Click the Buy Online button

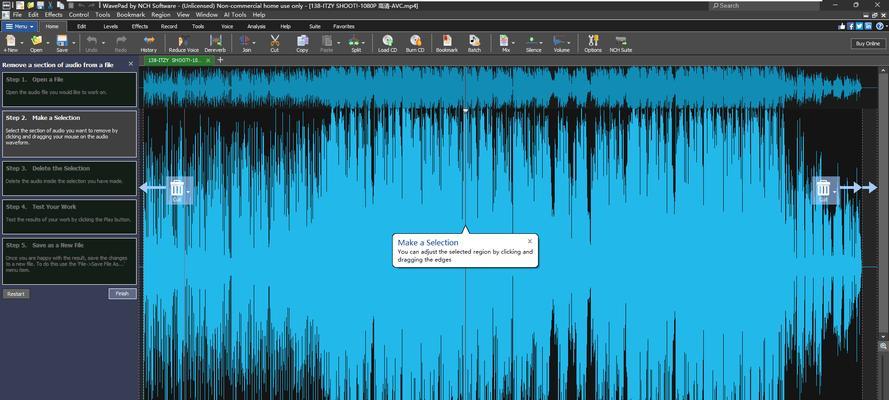pyautogui.click(x=868, y=44)
